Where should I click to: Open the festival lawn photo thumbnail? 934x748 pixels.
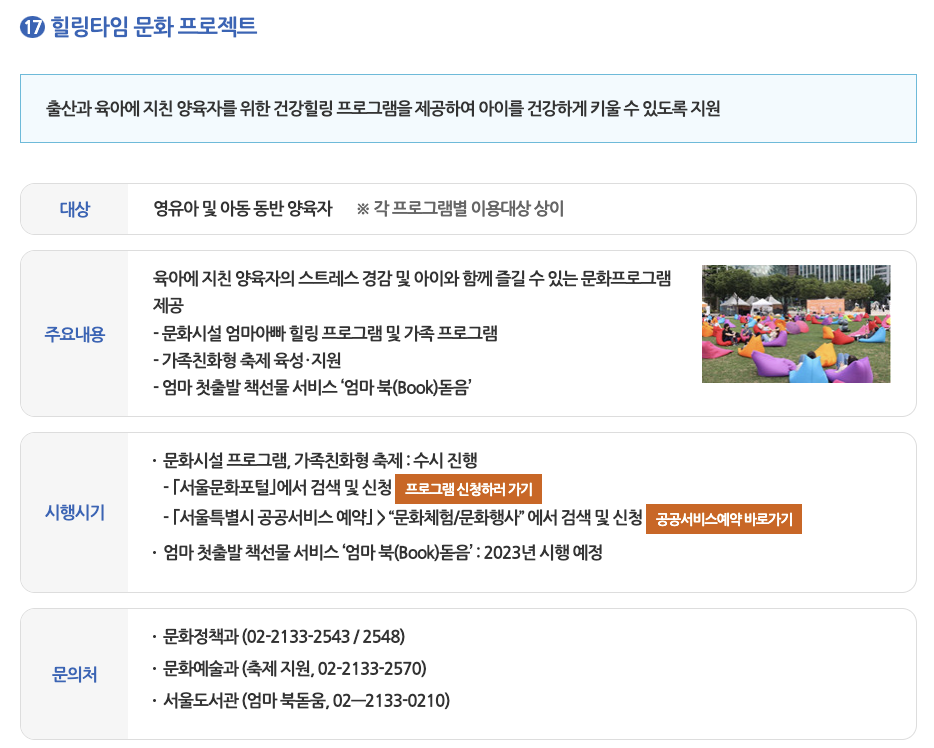[796, 324]
